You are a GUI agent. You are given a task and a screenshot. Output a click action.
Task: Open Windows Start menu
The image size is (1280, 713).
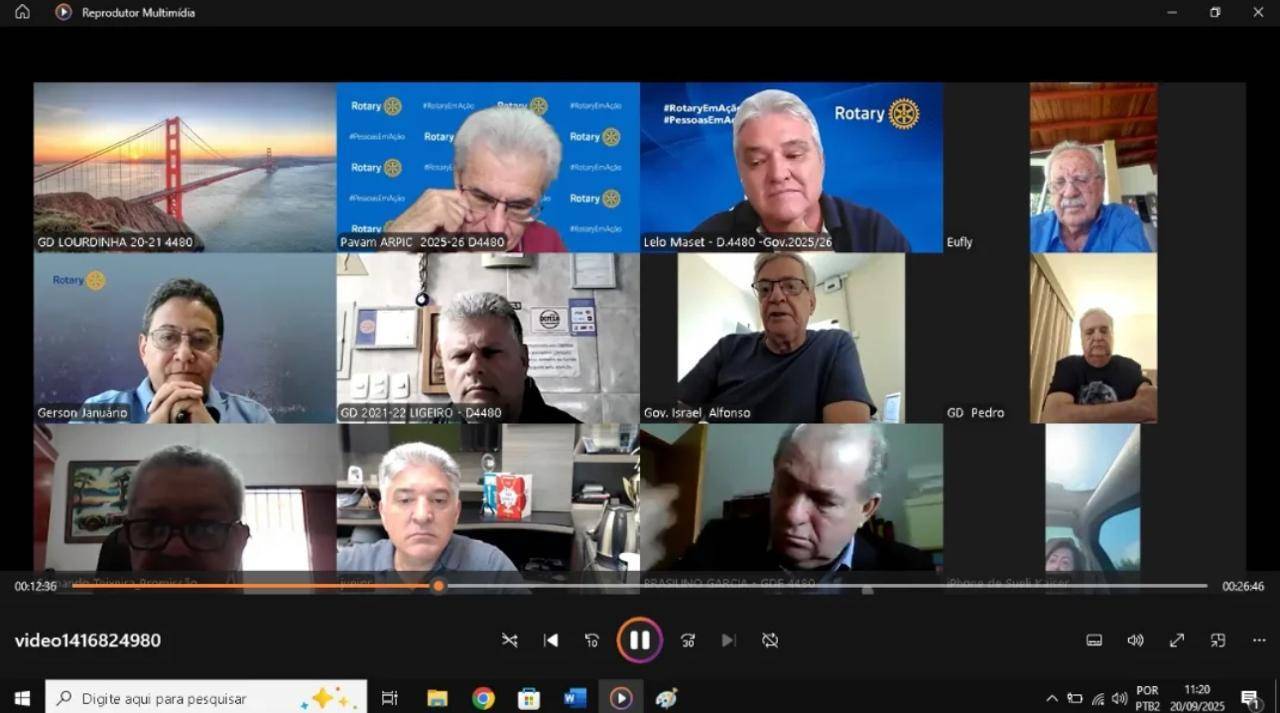[x=22, y=698]
